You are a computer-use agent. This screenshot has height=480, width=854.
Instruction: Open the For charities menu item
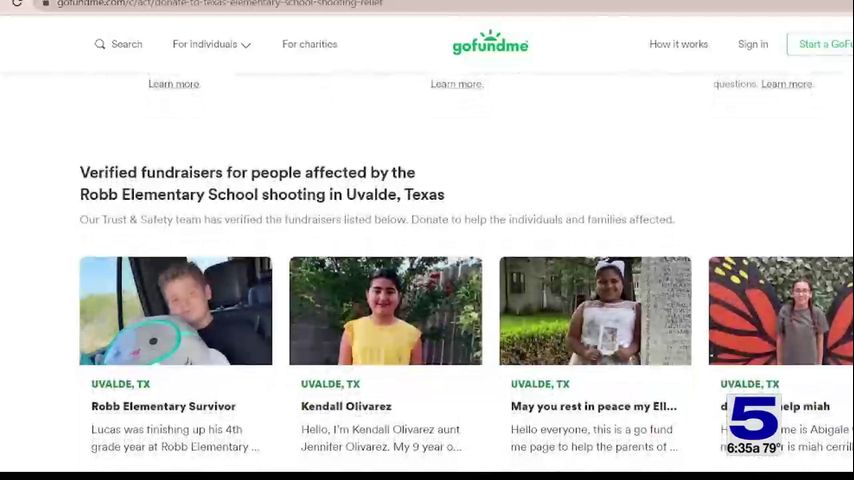point(309,44)
